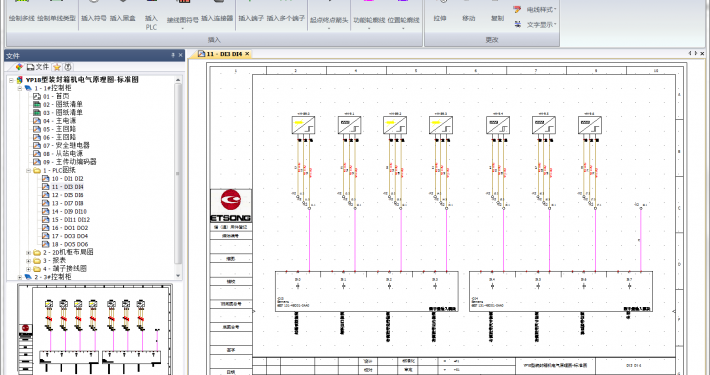Expand the 3 - 报表 folder node

coord(29,261)
